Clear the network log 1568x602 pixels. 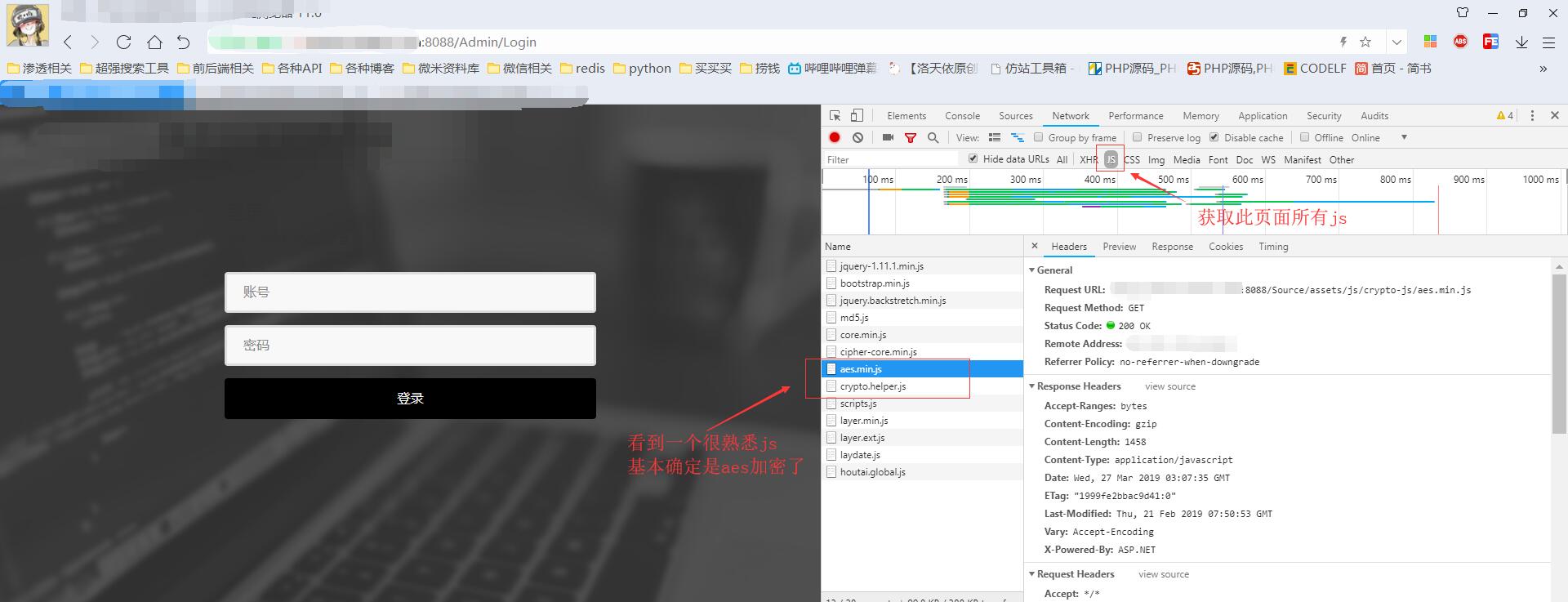coord(857,137)
